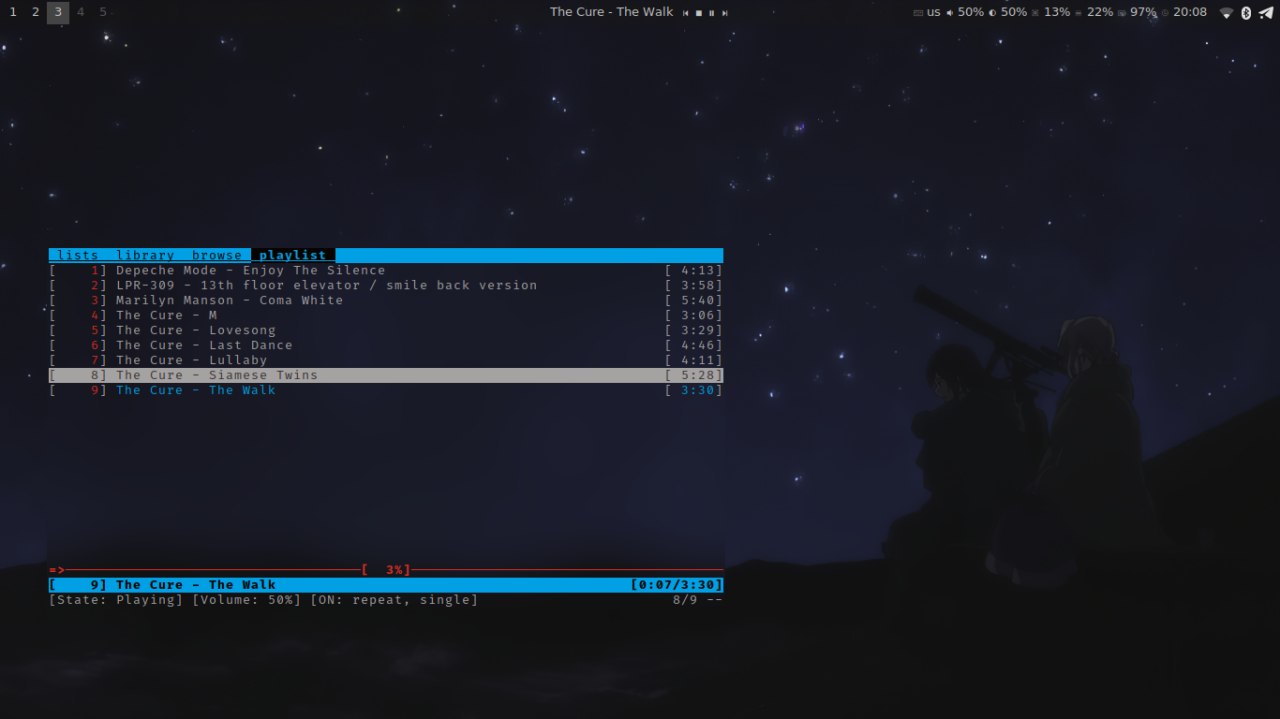Switch to workspace 4
The height and width of the screenshot is (719, 1280).
pyautogui.click(x=81, y=12)
